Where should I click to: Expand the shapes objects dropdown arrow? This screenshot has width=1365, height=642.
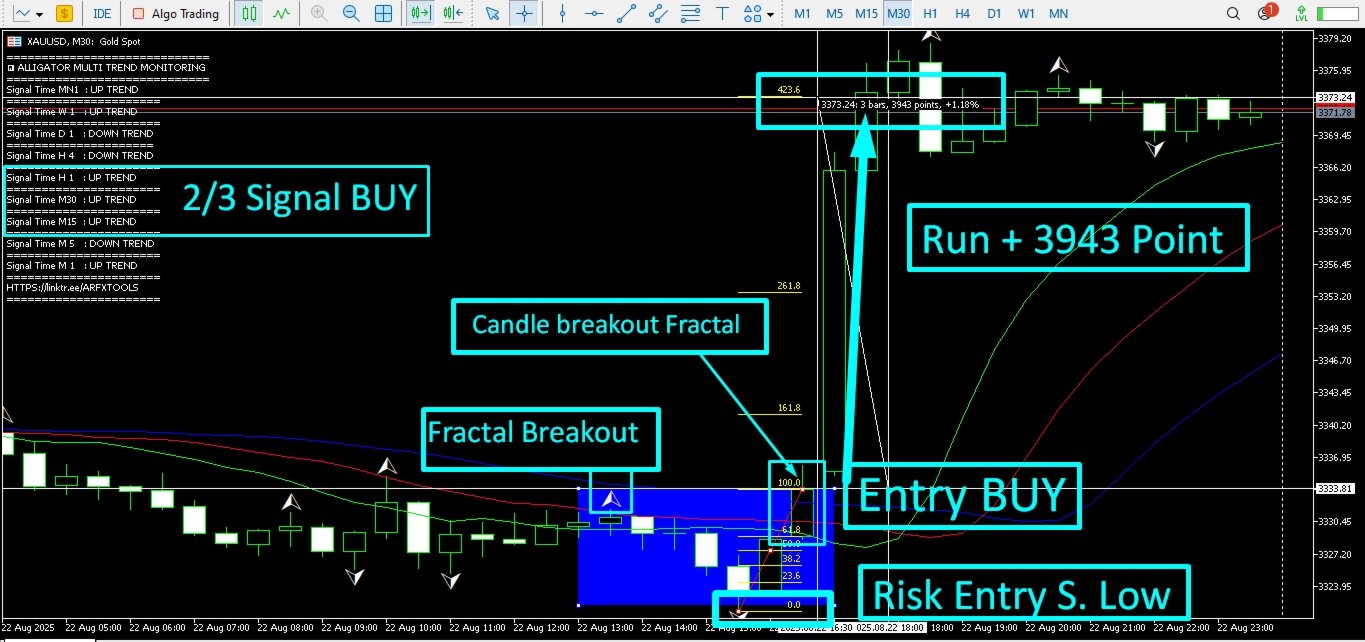click(x=771, y=14)
